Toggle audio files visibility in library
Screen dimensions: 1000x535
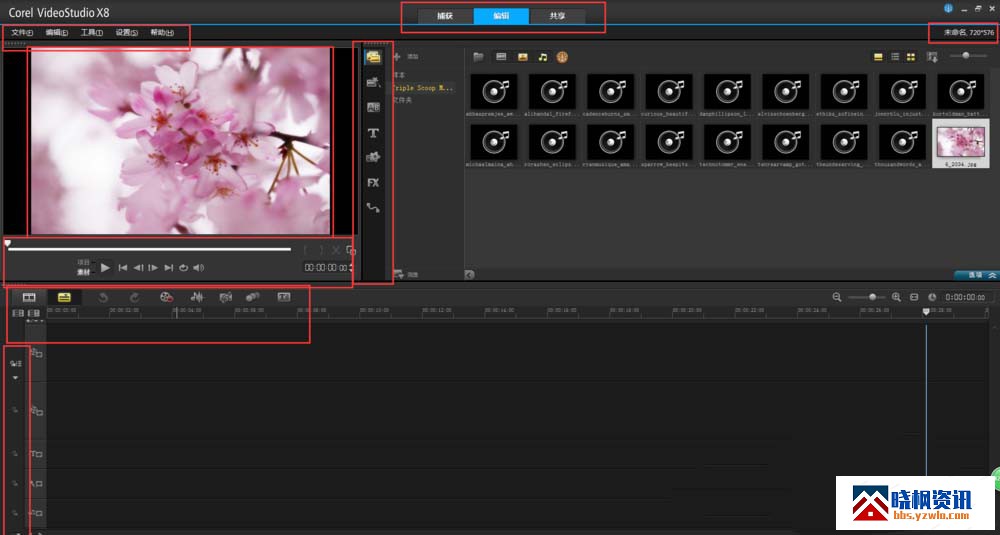click(543, 57)
